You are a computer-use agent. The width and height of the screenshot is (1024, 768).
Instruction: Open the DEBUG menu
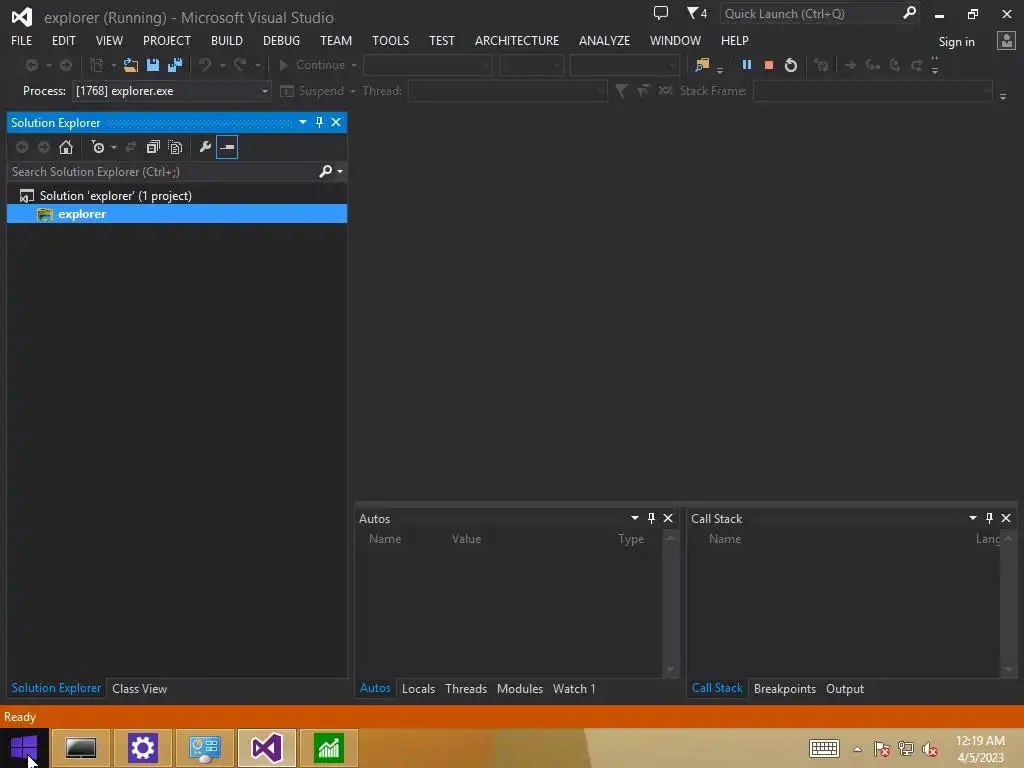pyautogui.click(x=281, y=40)
